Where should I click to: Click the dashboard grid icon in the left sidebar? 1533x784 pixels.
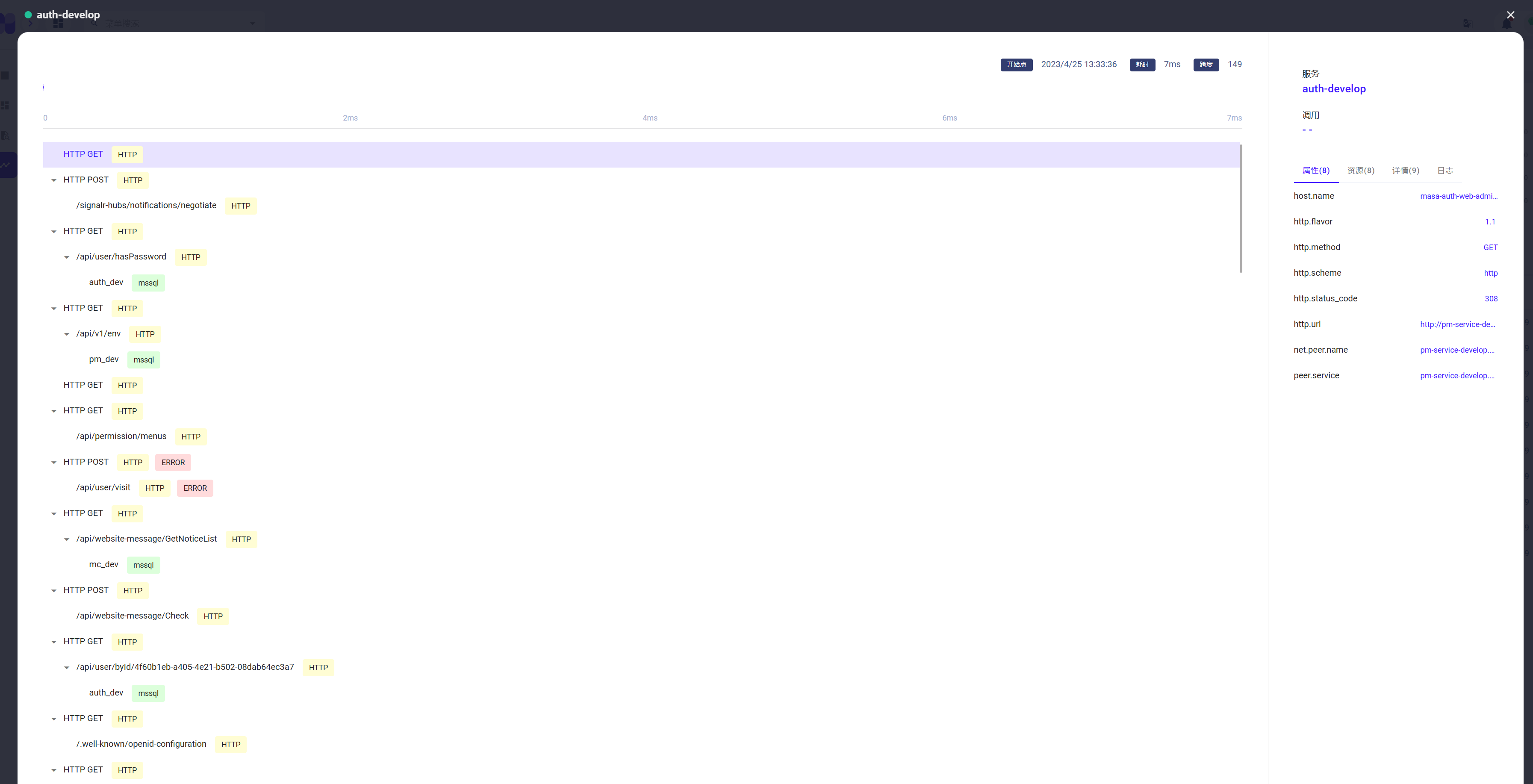pos(4,106)
